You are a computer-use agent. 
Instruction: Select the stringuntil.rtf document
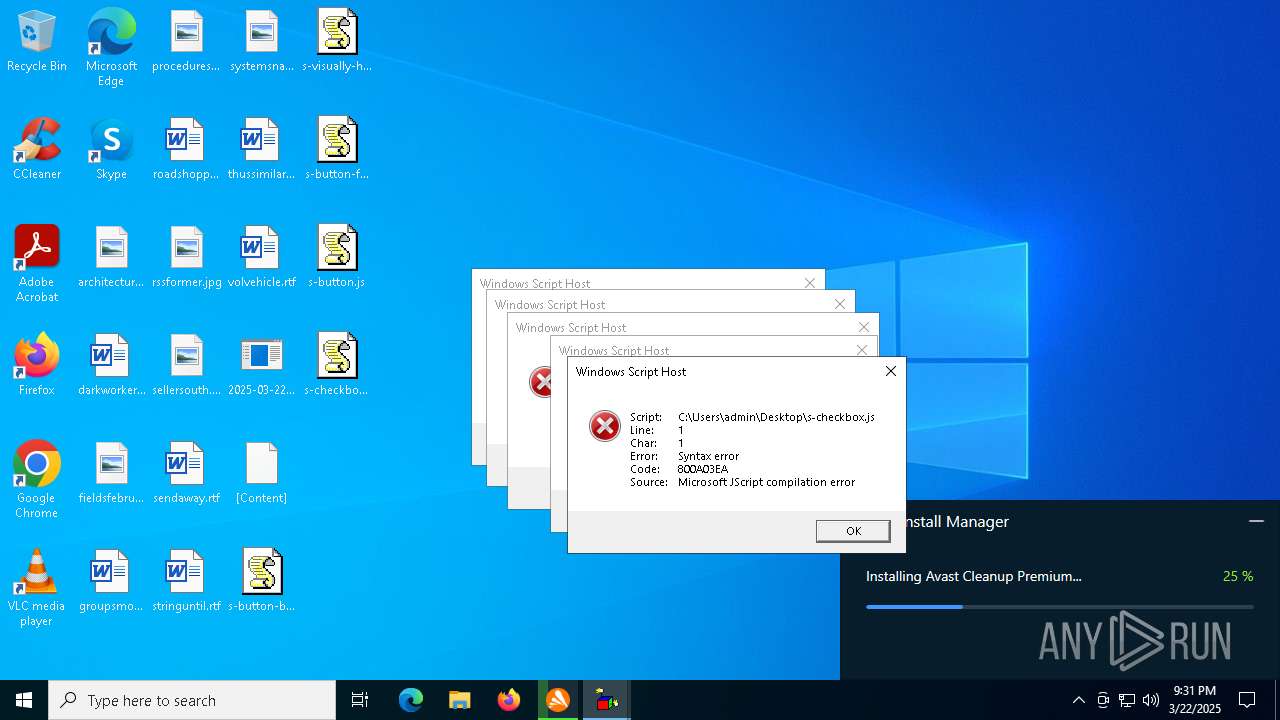pos(186,582)
